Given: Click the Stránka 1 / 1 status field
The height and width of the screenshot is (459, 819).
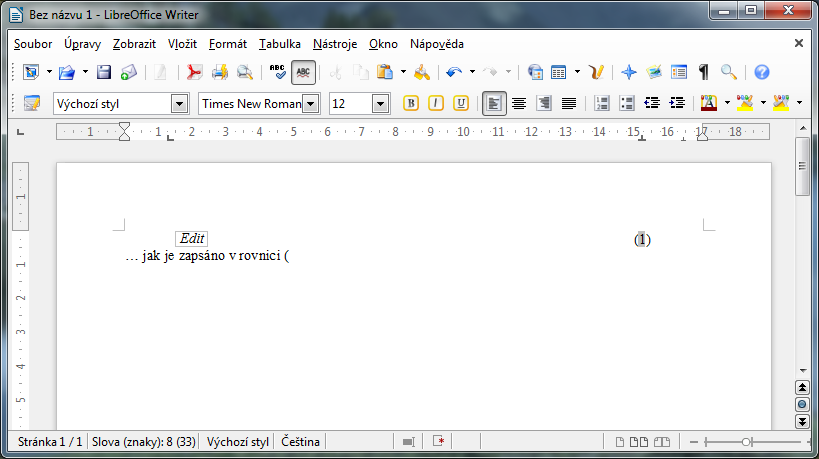Looking at the screenshot, I should coord(50,442).
